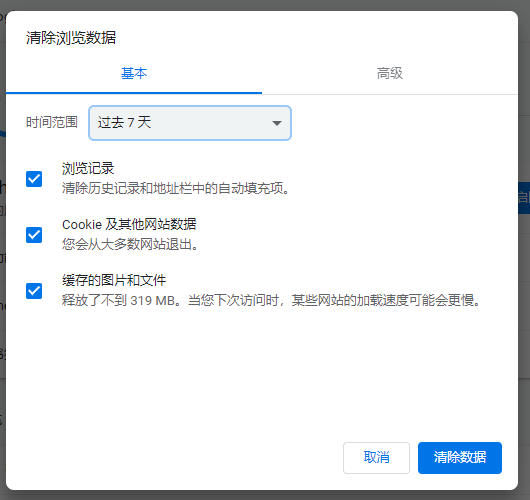Click the checkmark icon beside 浏览记录
Image resolution: width=530 pixels, height=500 pixels.
point(34,179)
